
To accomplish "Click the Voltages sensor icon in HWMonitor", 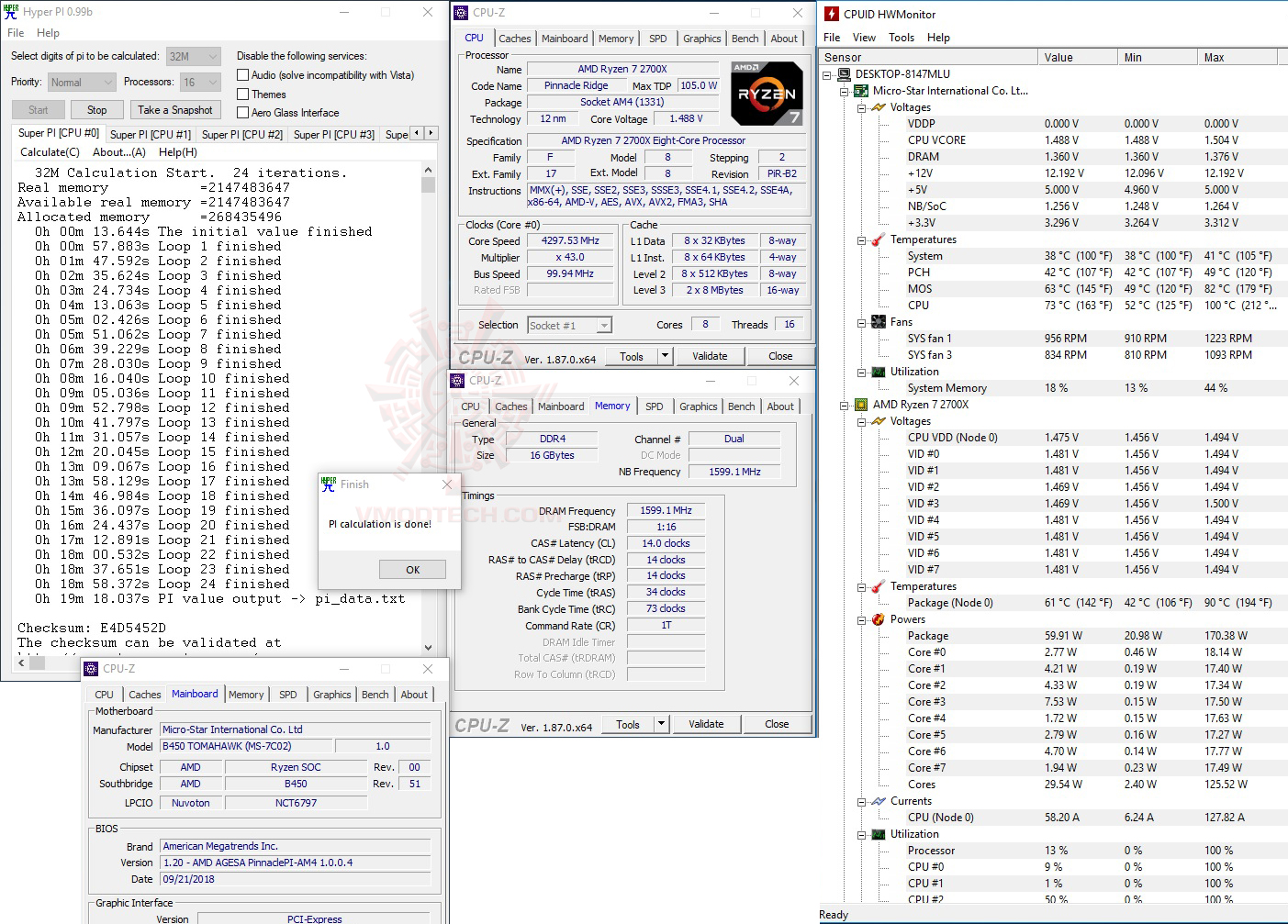I will click(x=877, y=107).
